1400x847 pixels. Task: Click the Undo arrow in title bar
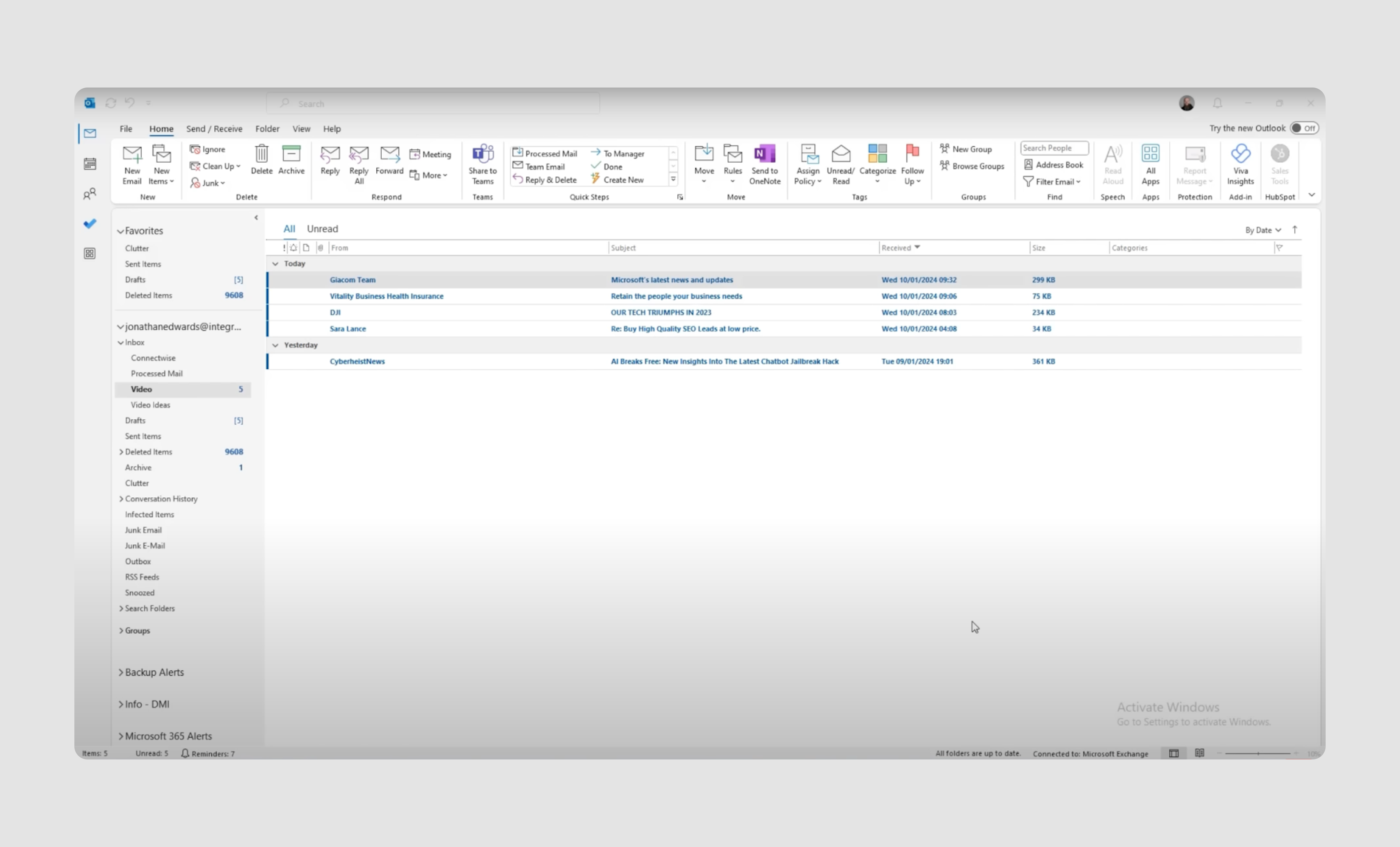pyautogui.click(x=130, y=102)
